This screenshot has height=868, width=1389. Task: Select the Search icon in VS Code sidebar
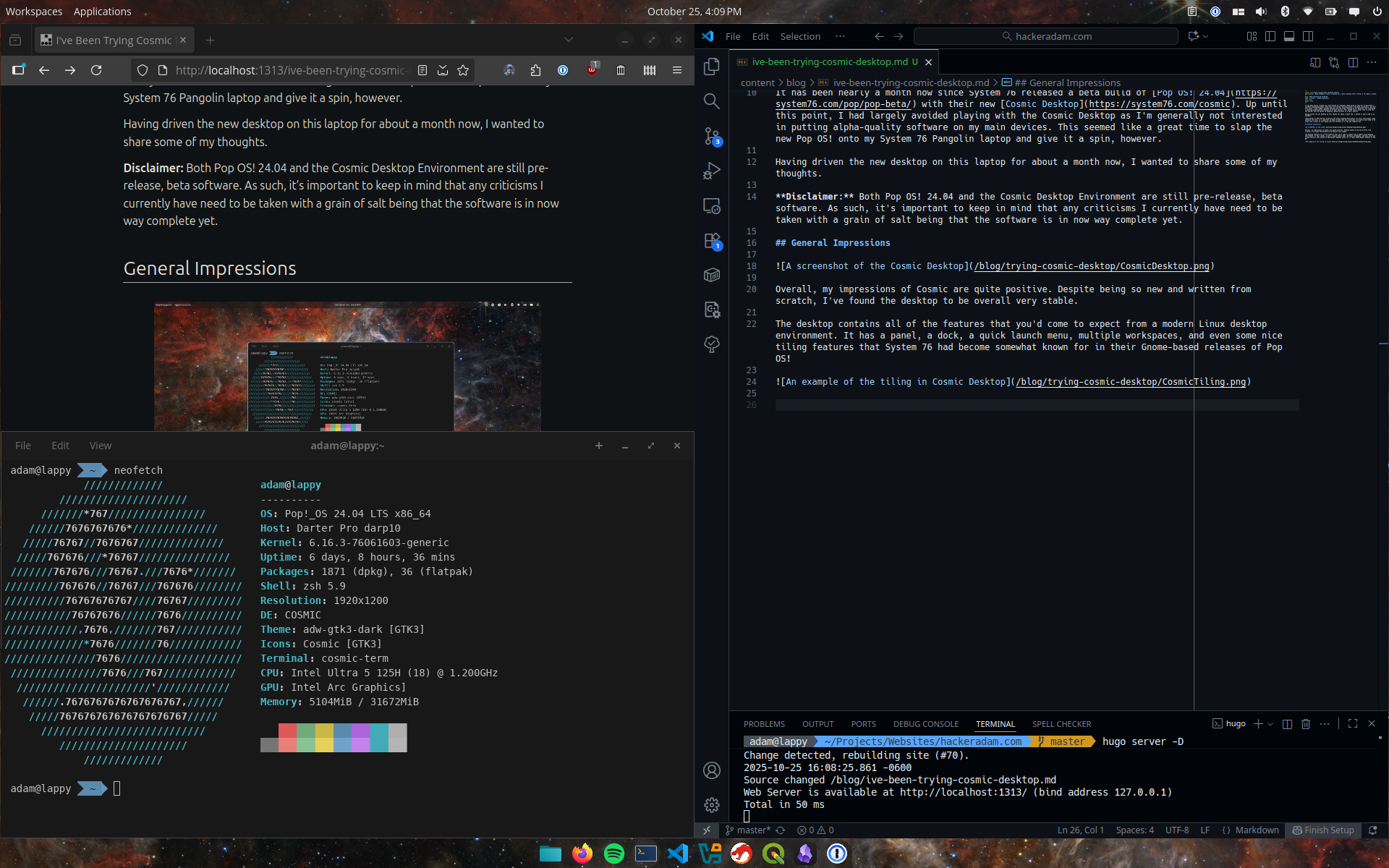712,101
